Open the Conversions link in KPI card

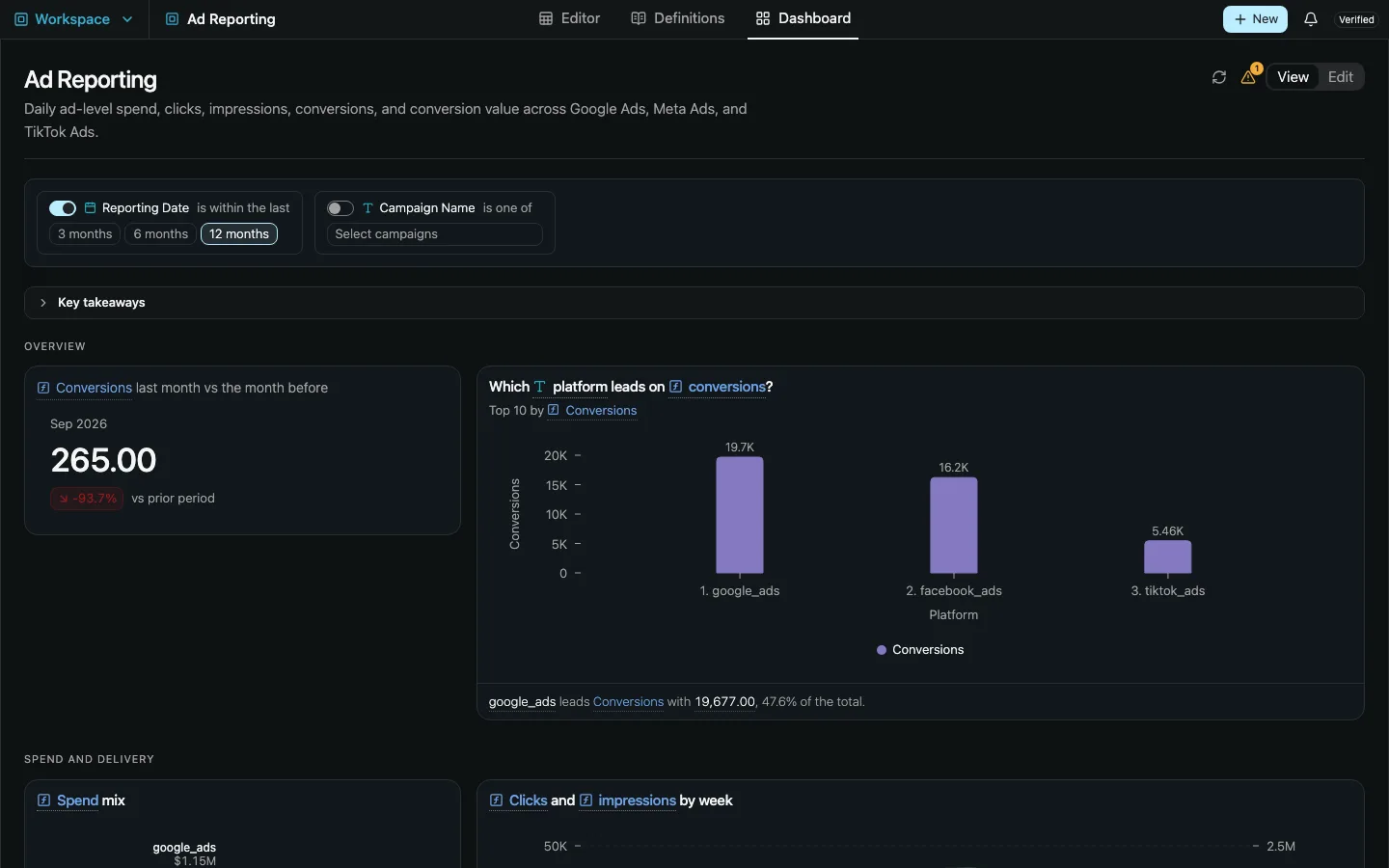click(94, 388)
